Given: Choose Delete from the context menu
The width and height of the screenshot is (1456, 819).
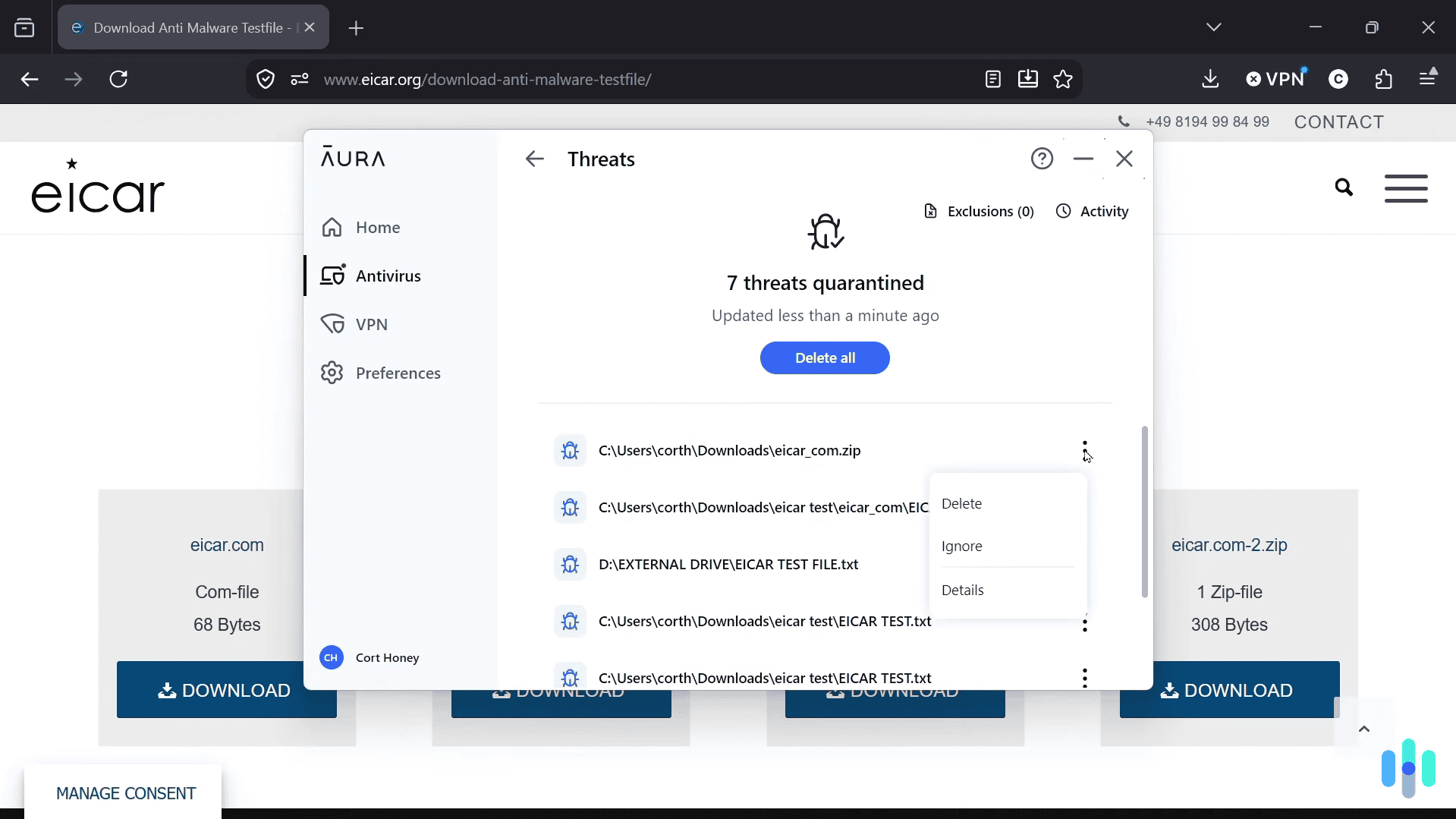Looking at the screenshot, I should 961,503.
